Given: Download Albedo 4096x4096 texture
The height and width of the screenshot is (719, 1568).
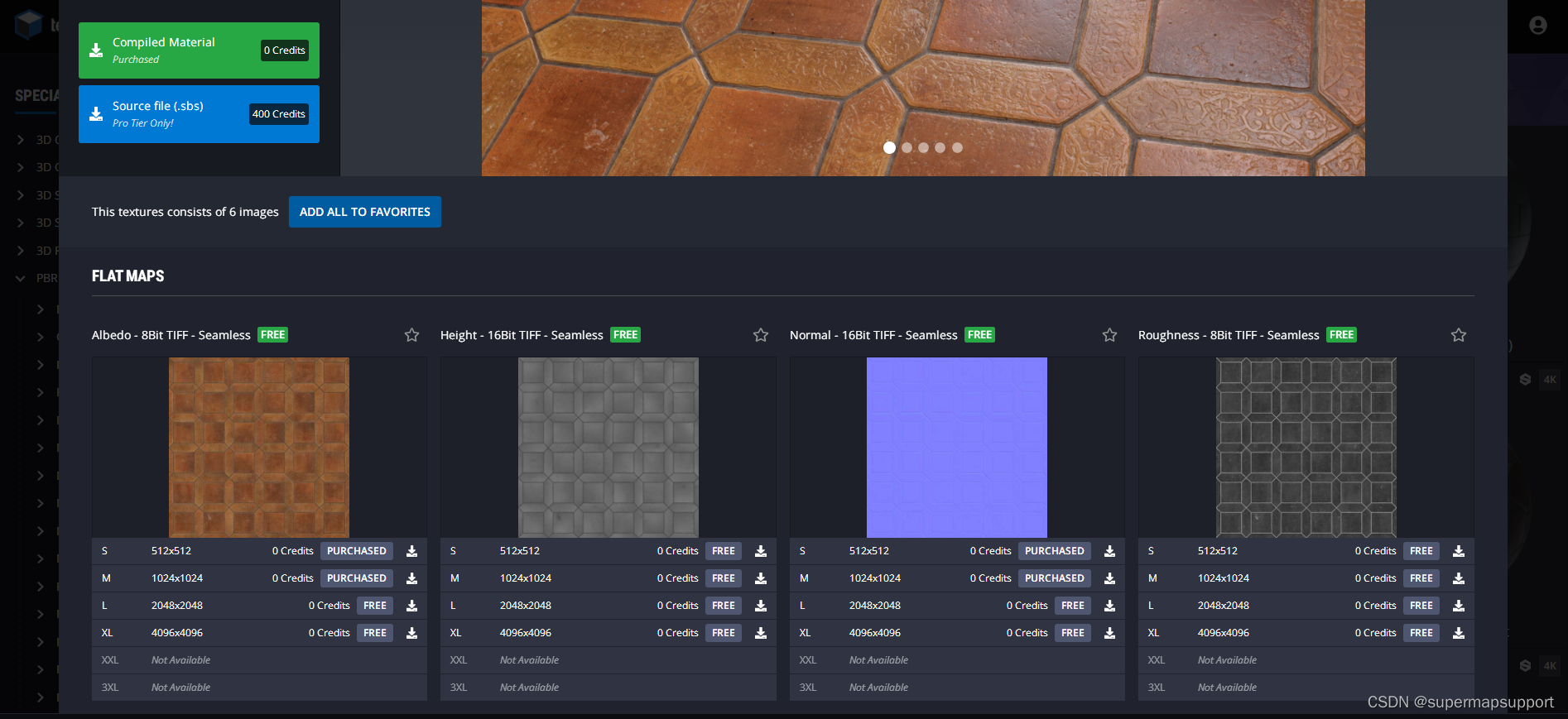Looking at the screenshot, I should point(411,633).
